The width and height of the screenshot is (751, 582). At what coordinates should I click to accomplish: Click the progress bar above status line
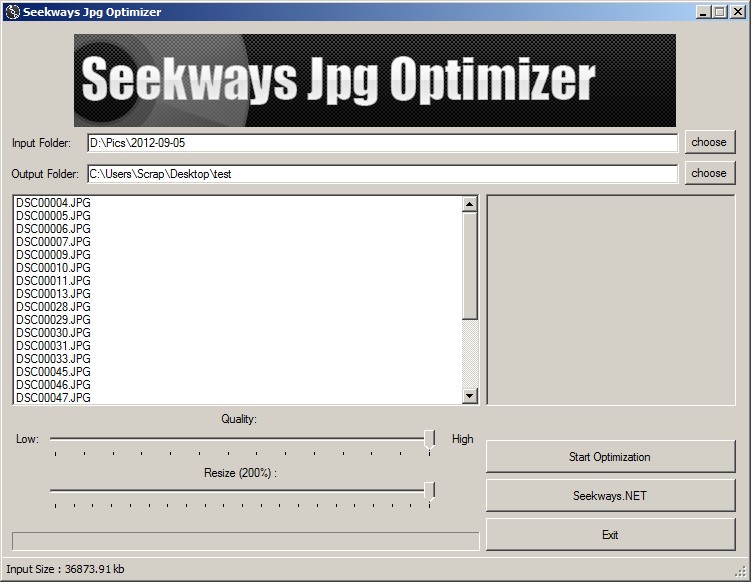point(246,541)
